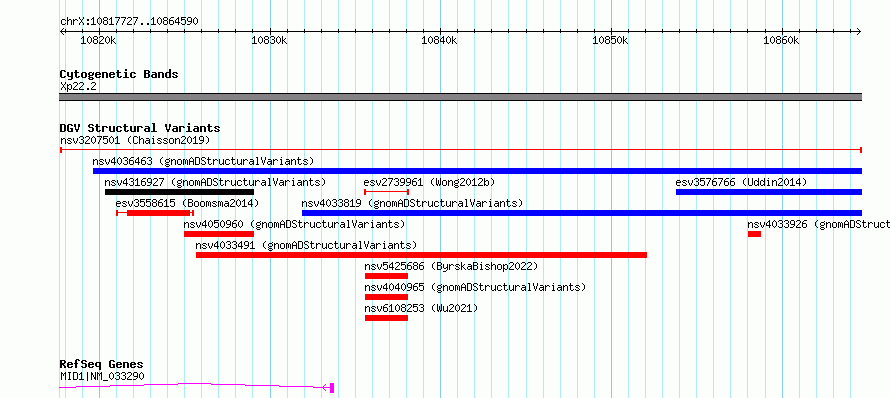Click the Xp22.2 cytogenetic band bar
890x398 pixels.
460,97
